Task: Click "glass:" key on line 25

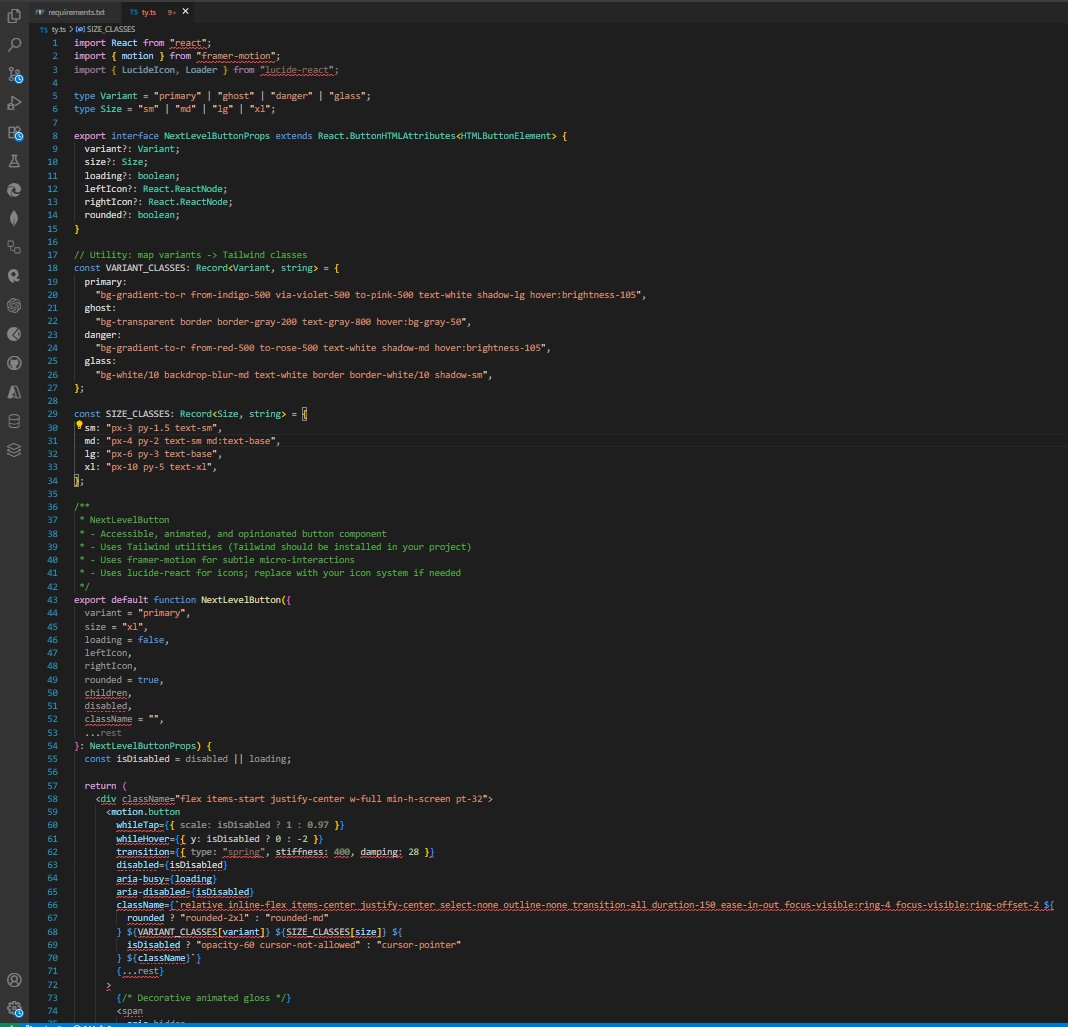Action: point(100,361)
